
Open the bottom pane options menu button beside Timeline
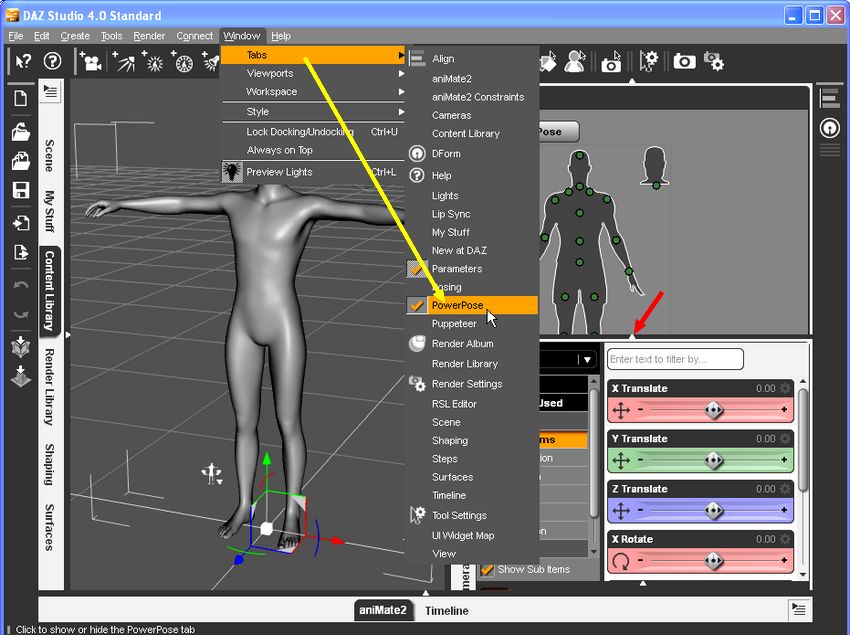(x=799, y=609)
